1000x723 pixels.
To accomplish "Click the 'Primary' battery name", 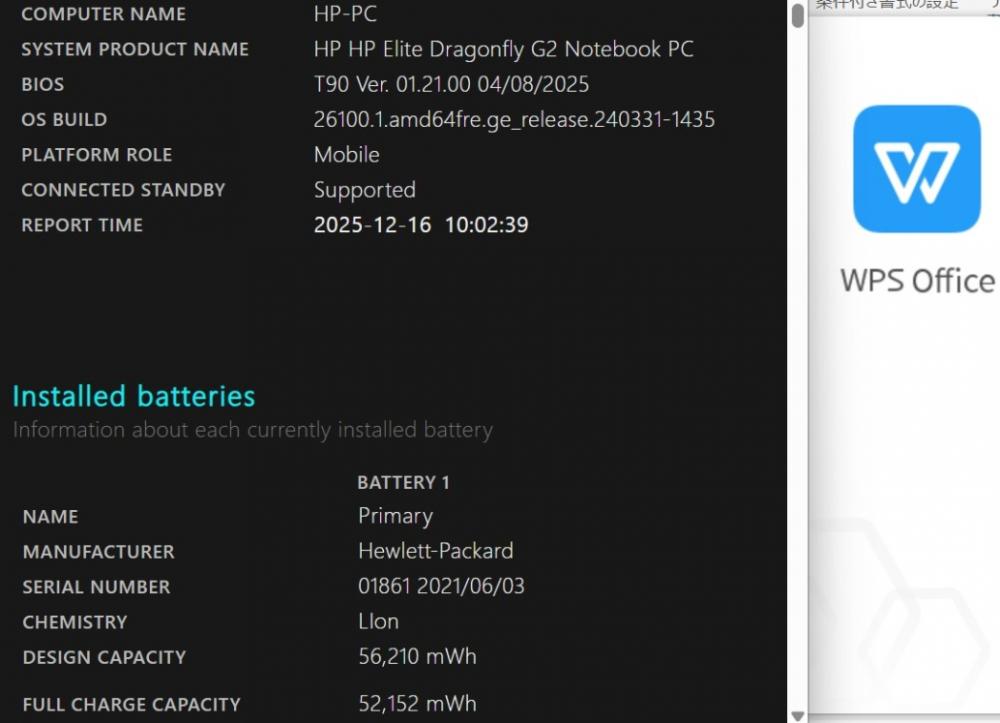I will tap(395, 516).
